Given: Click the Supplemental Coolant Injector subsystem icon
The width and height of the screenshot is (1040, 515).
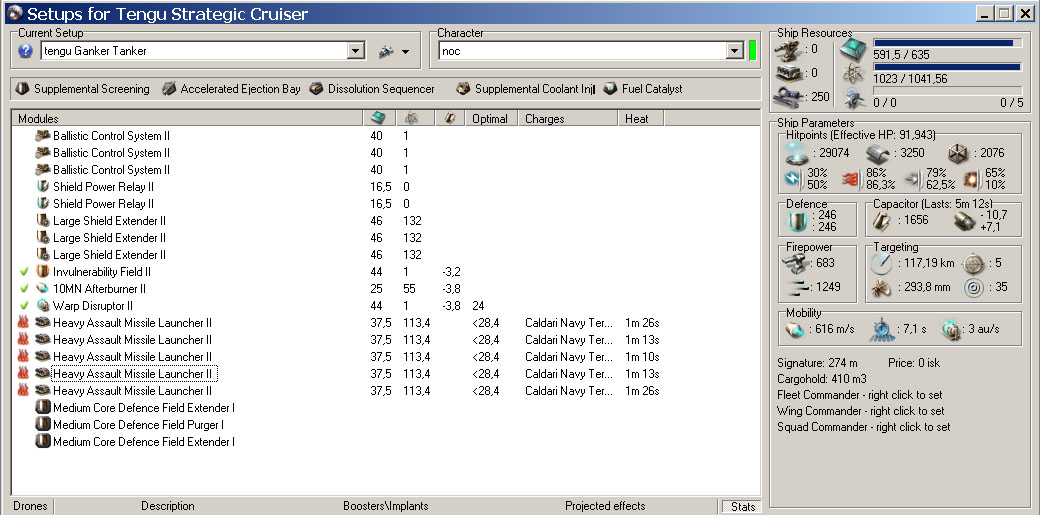Looking at the screenshot, I should pyautogui.click(x=463, y=89).
